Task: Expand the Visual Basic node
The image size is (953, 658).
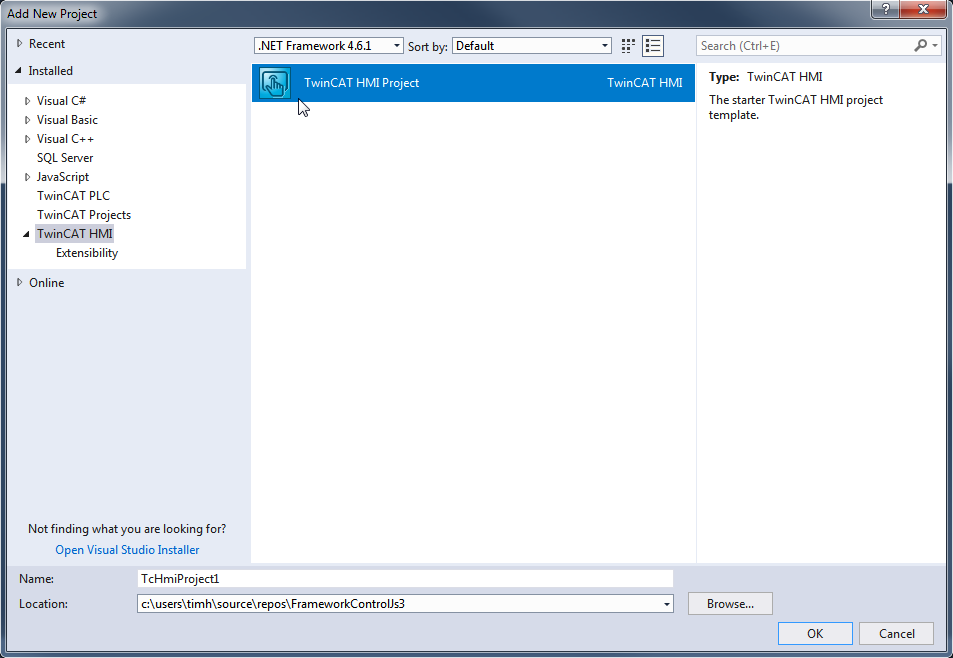Action: pyautogui.click(x=27, y=120)
